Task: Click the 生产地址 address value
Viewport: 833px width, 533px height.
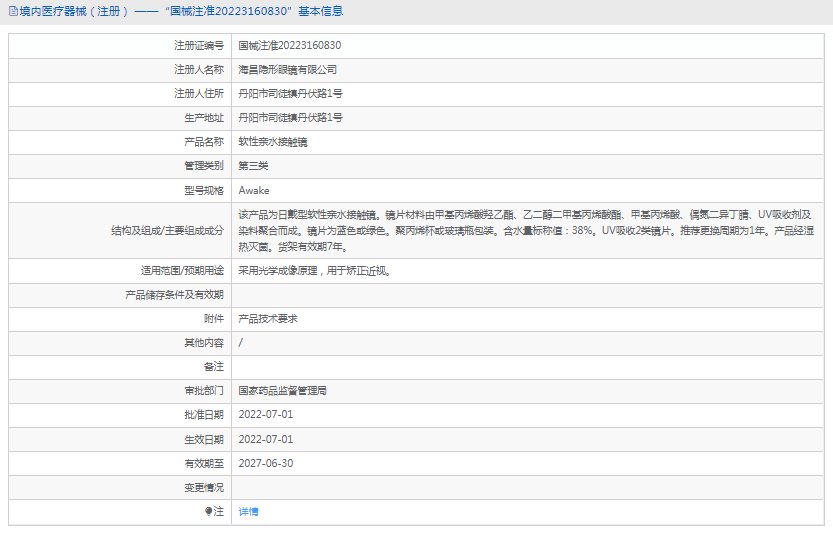Action: click(x=291, y=118)
